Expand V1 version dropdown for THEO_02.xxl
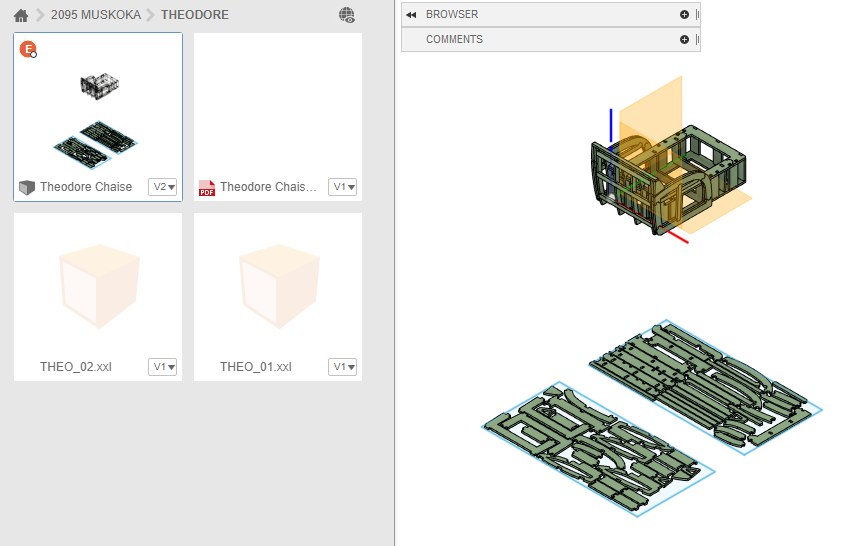The width and height of the screenshot is (866, 546). pyautogui.click(x=162, y=367)
